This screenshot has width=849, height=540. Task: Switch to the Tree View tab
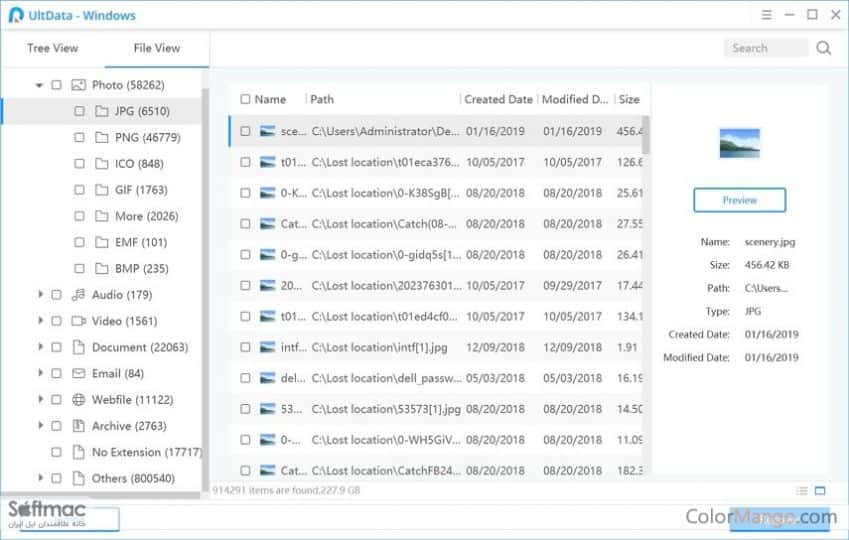tap(53, 48)
